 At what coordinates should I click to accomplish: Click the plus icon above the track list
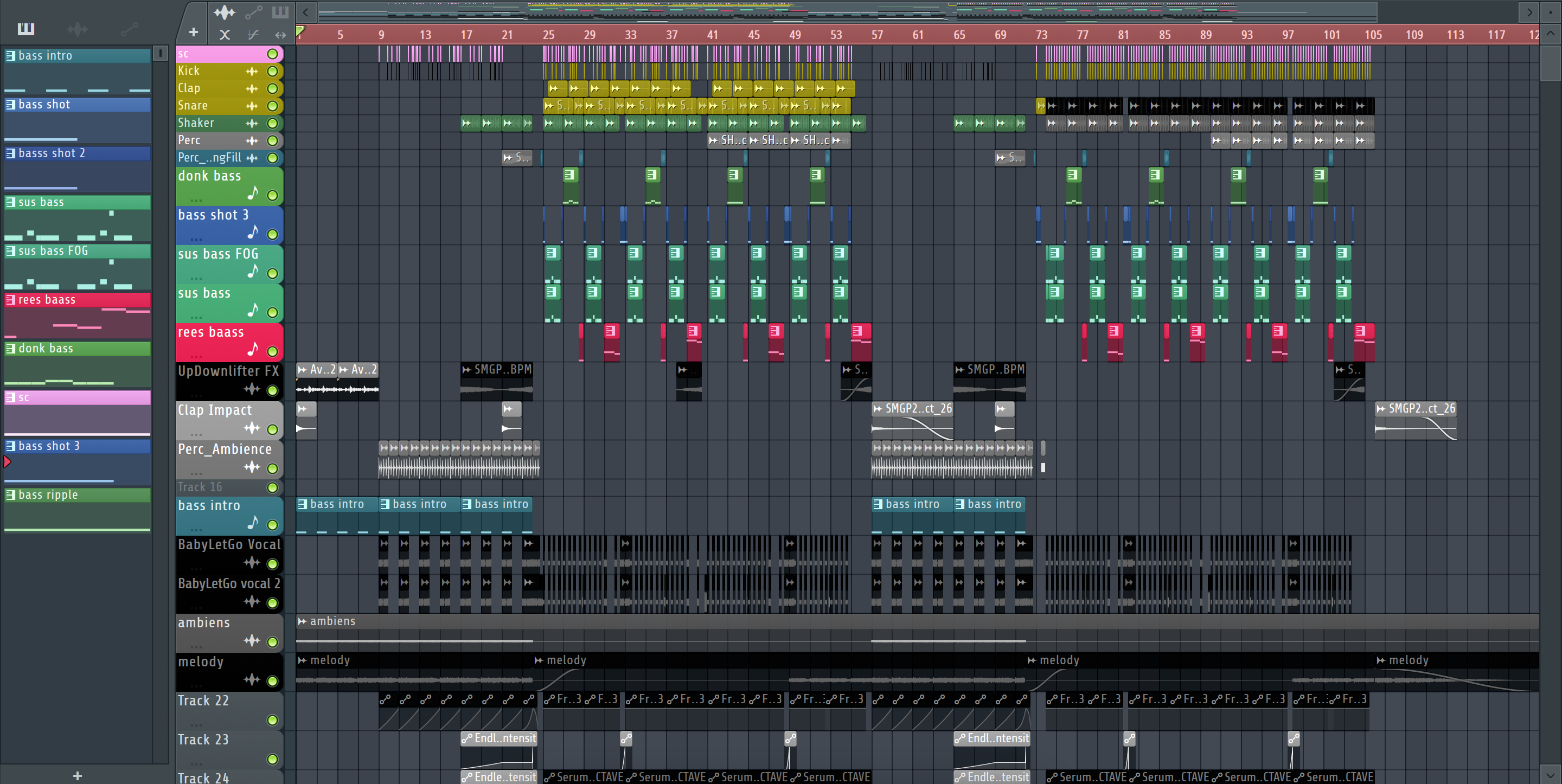[194, 32]
